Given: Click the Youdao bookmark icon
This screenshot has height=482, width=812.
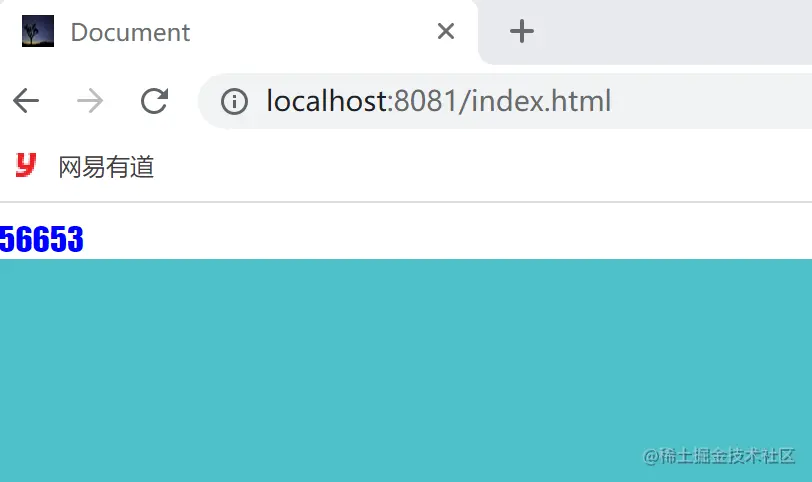Looking at the screenshot, I should tap(26, 166).
